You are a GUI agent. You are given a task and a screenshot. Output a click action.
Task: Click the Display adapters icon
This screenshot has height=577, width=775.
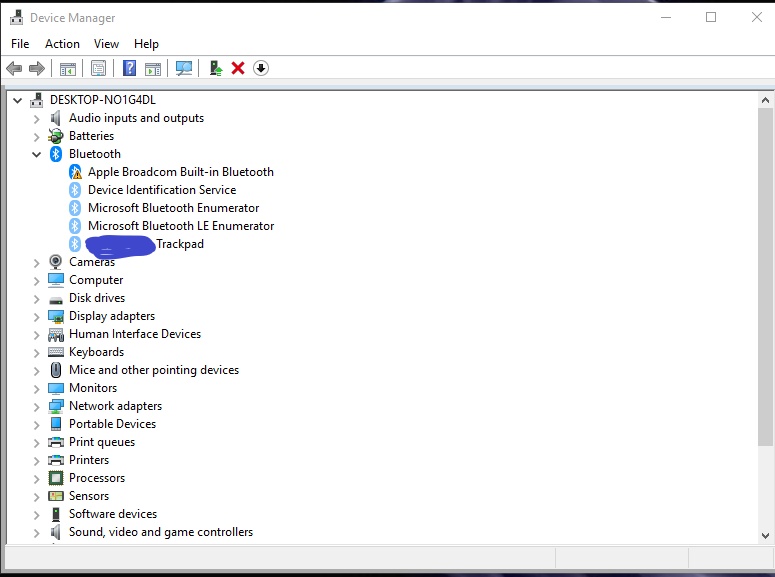click(x=56, y=316)
